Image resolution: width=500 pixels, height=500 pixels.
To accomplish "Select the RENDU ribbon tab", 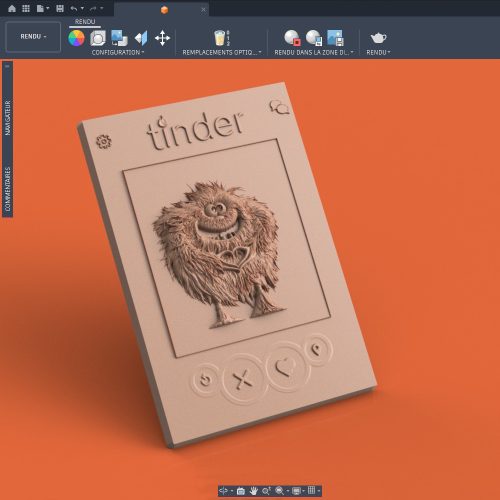I will pyautogui.click(x=85, y=22).
